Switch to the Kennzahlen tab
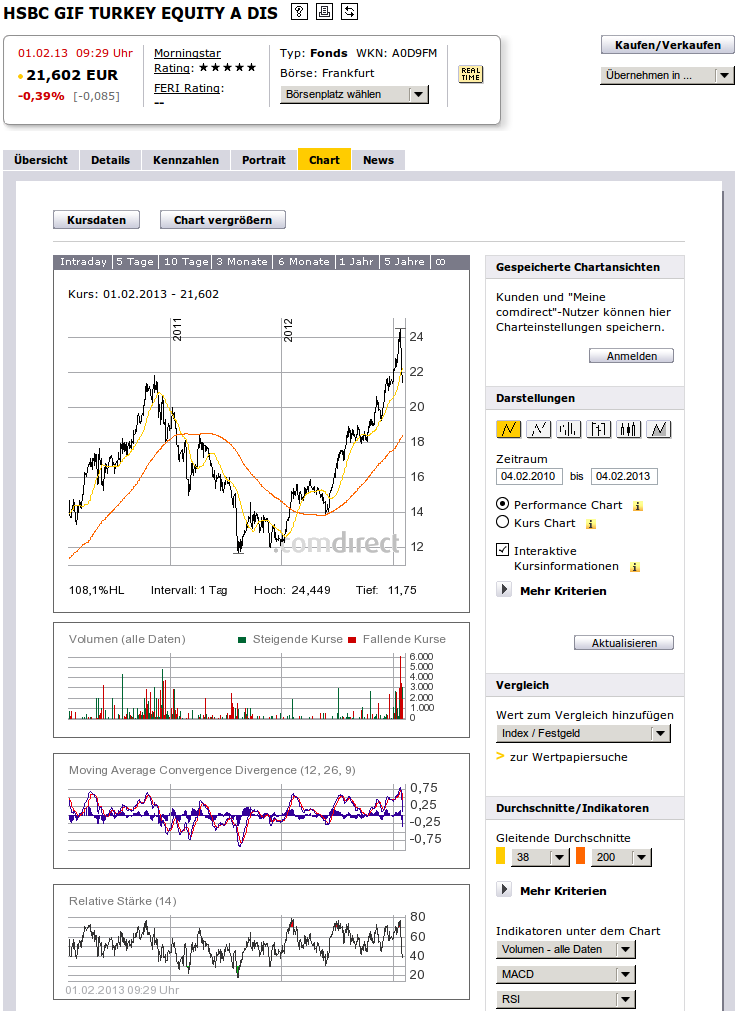 186,160
